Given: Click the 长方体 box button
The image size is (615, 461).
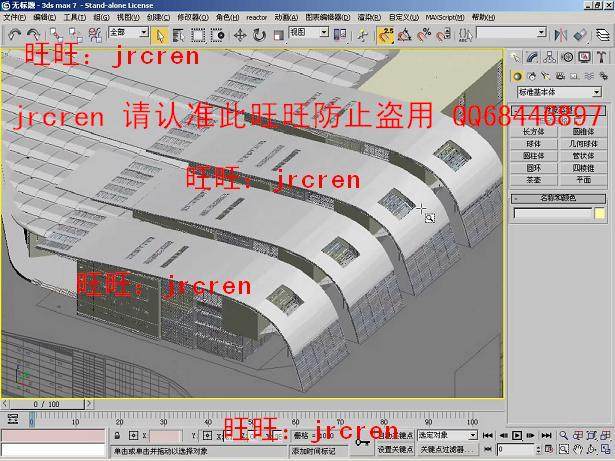Looking at the screenshot, I should click(533, 131).
